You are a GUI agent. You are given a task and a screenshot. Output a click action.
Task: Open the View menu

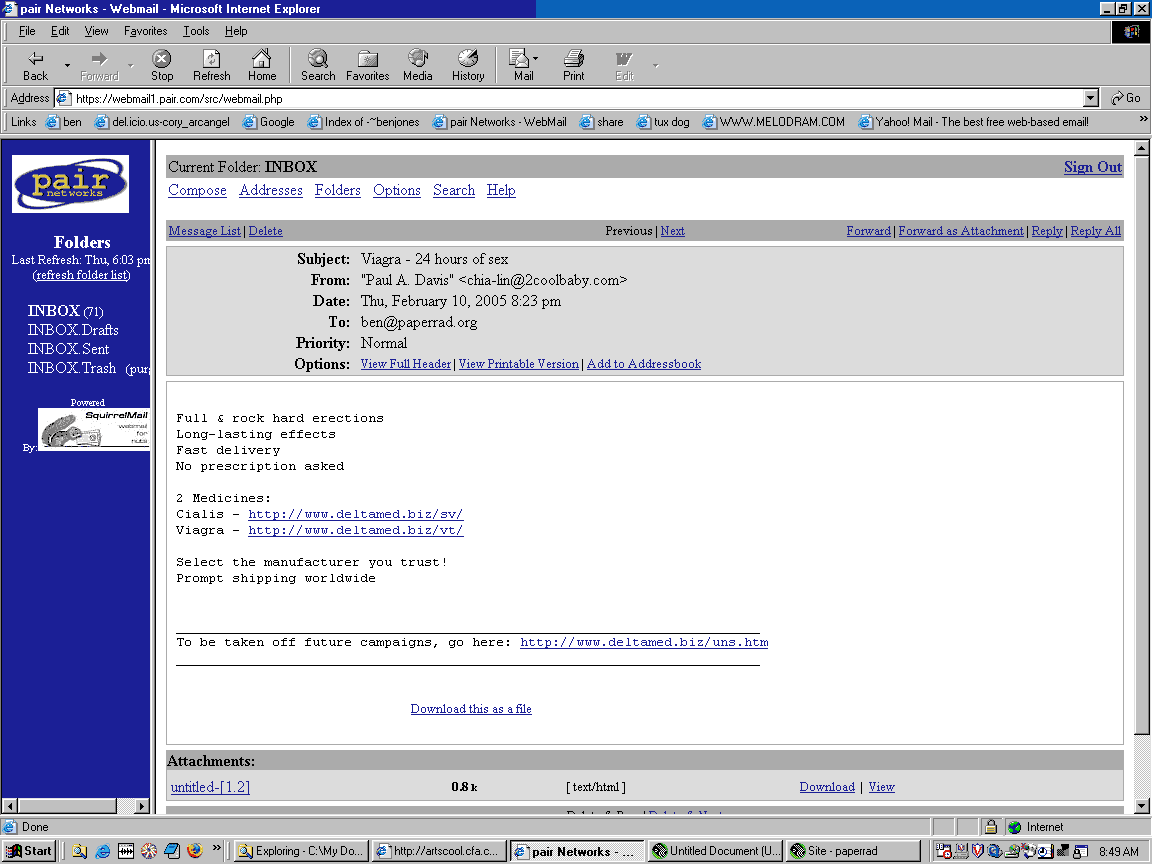[96, 31]
